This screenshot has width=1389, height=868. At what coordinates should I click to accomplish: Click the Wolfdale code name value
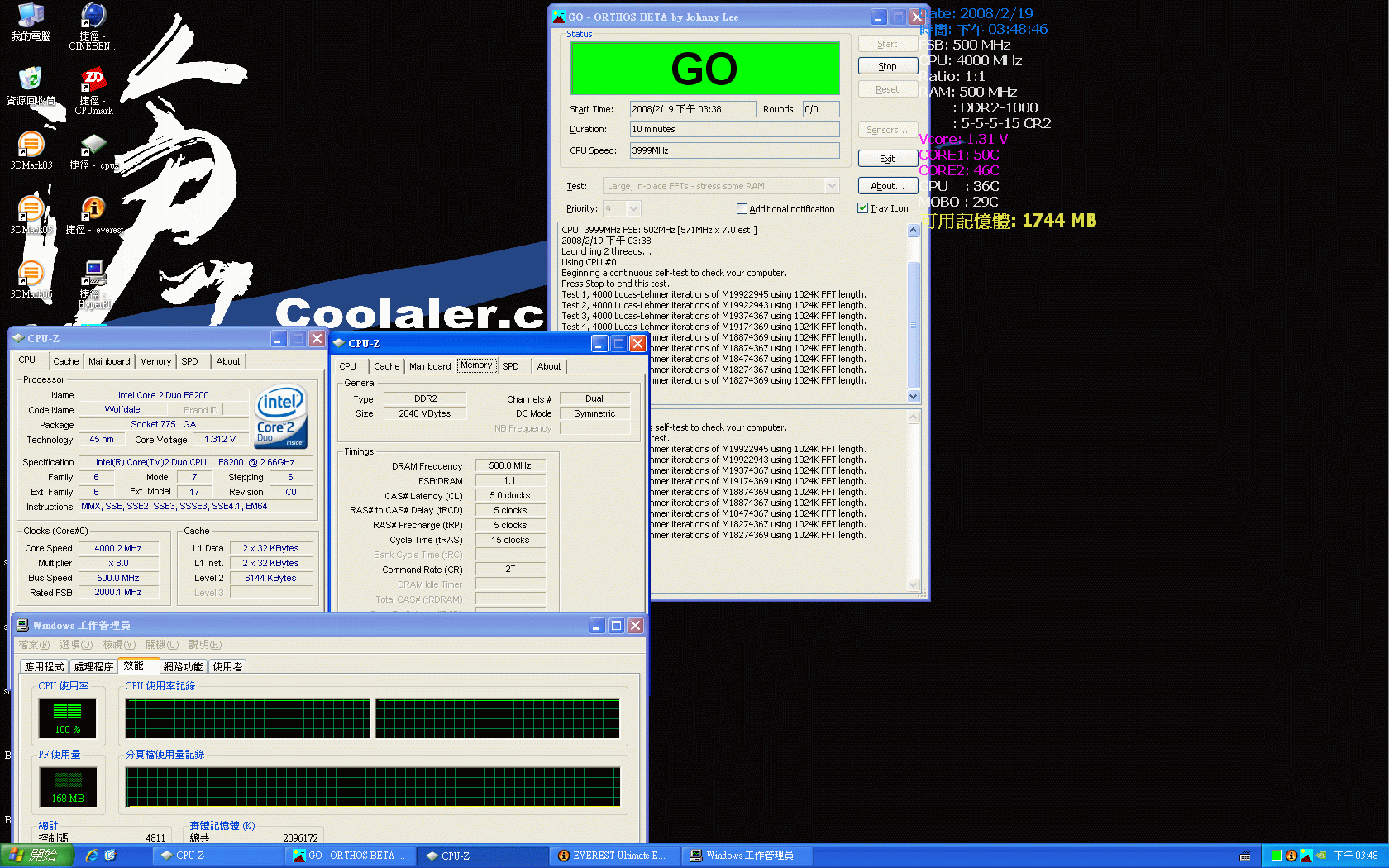tap(122, 410)
